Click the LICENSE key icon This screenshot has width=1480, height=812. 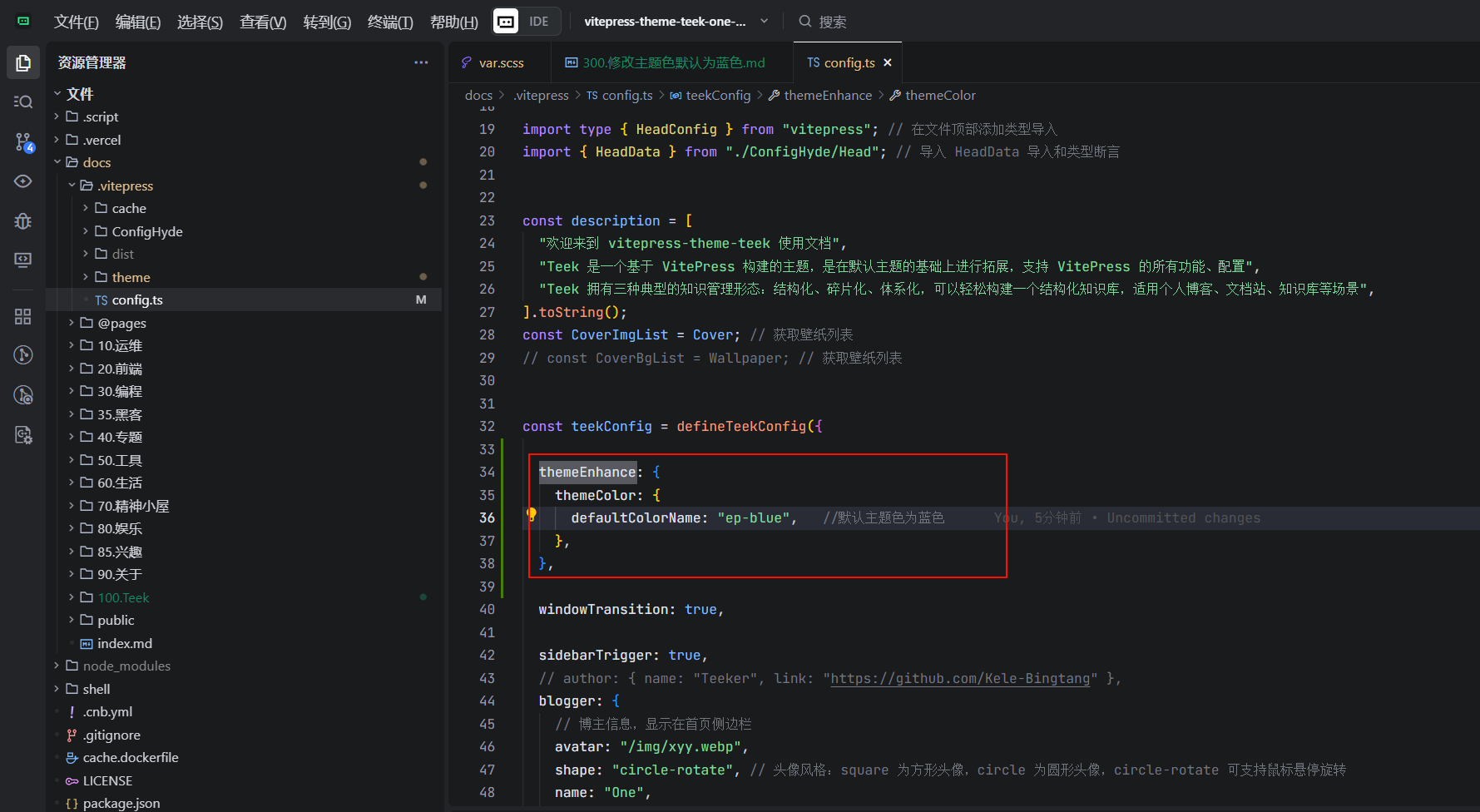click(72, 780)
